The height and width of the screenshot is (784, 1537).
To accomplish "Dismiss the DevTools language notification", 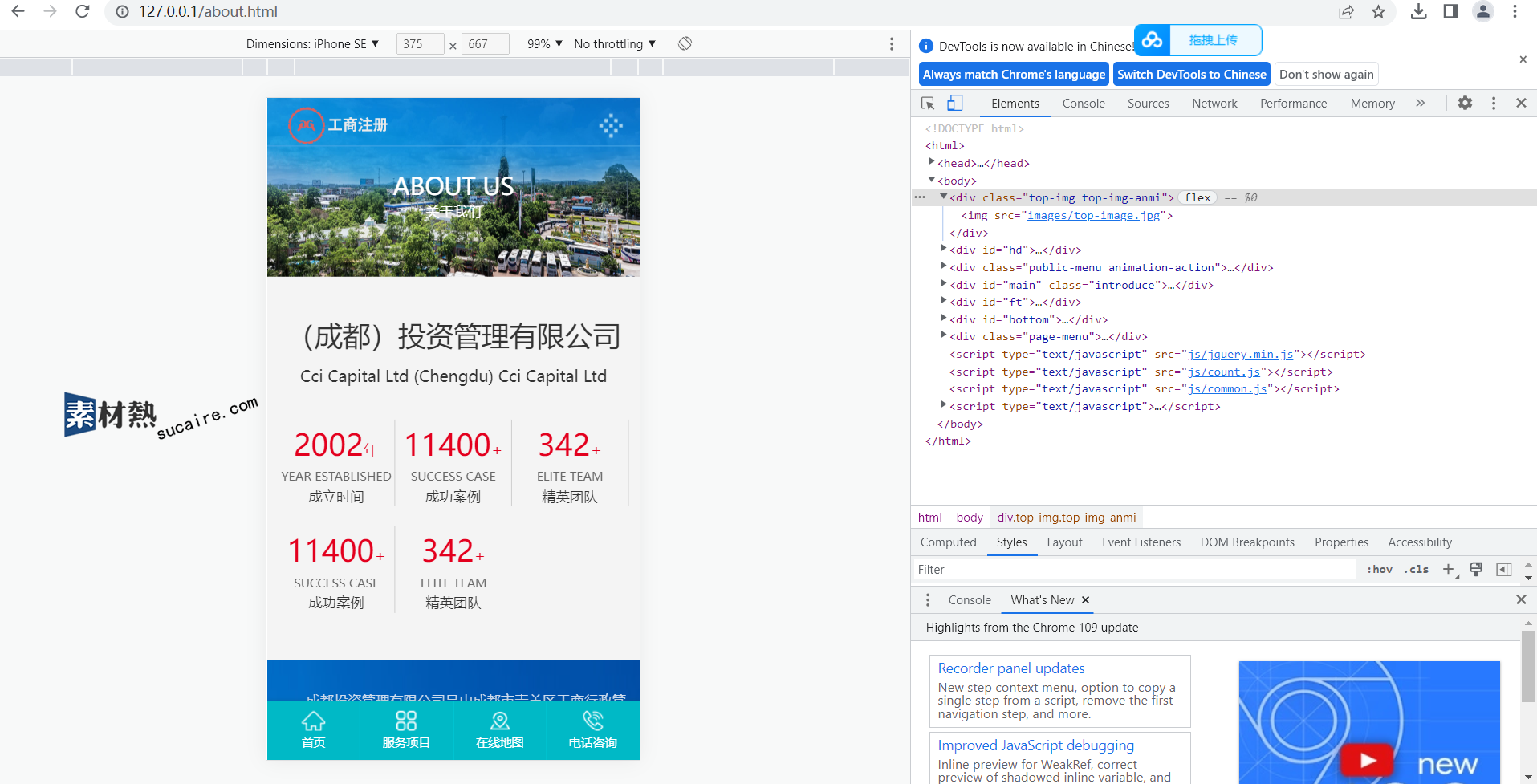I will (1523, 59).
